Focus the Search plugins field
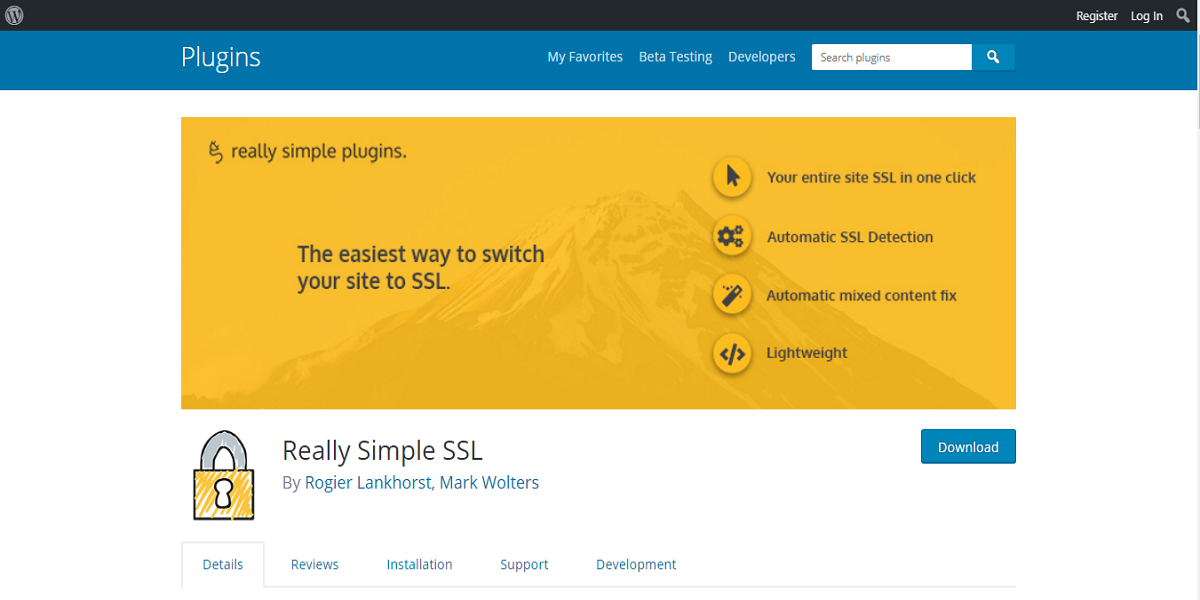The height and width of the screenshot is (600, 1200). 892,57
